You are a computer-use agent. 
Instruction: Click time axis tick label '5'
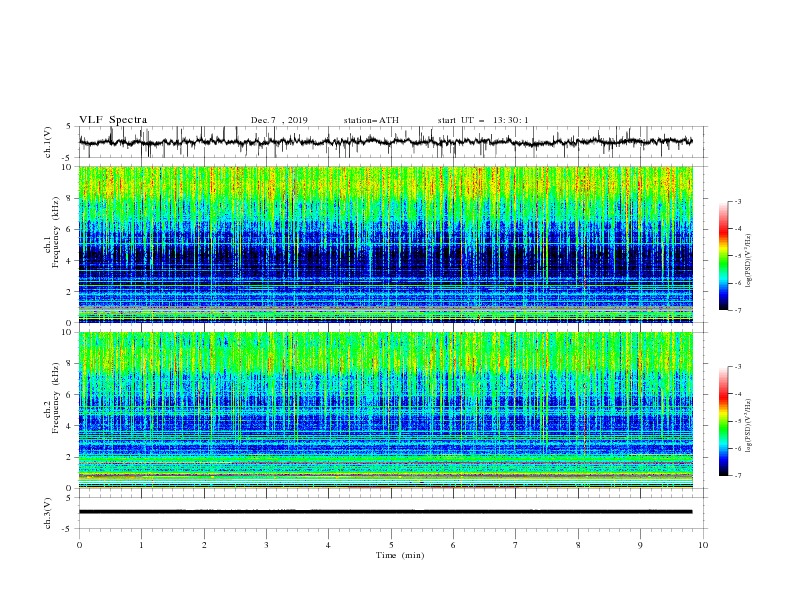[x=391, y=545]
